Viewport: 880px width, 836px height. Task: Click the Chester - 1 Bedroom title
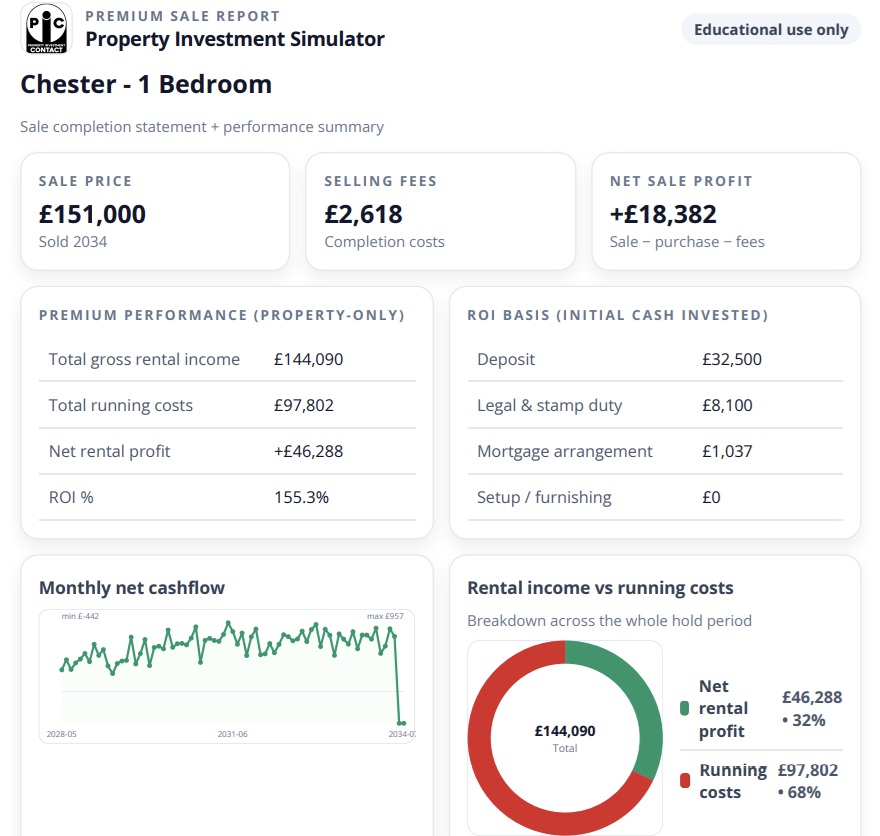pos(146,84)
